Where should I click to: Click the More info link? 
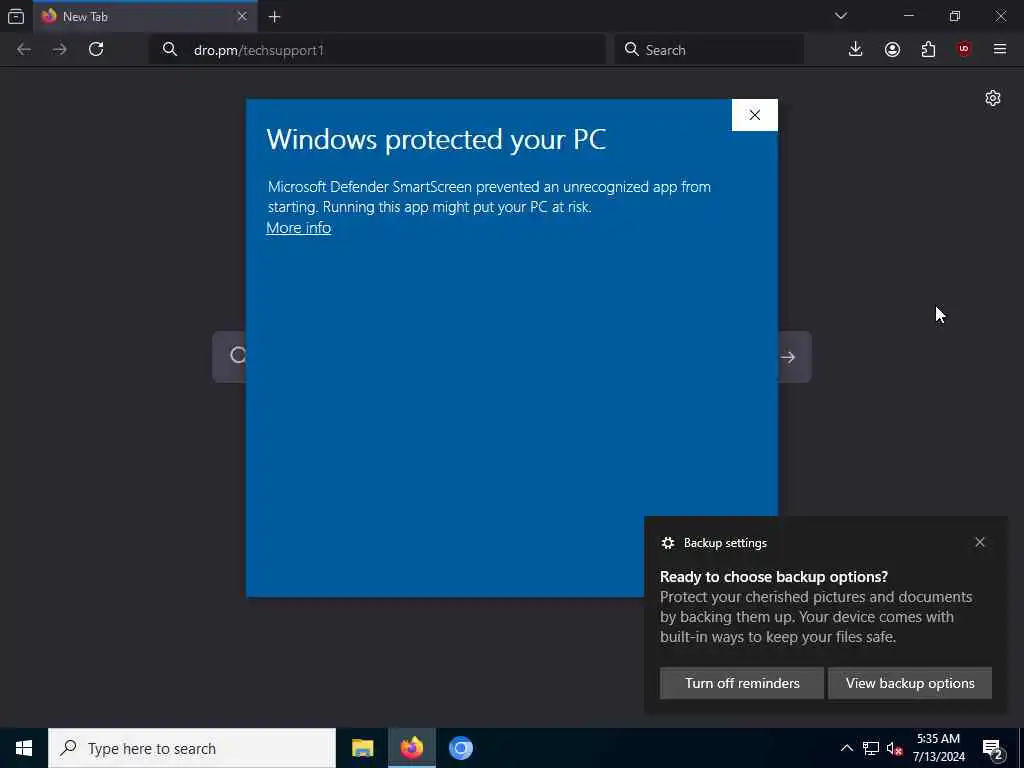point(298,227)
